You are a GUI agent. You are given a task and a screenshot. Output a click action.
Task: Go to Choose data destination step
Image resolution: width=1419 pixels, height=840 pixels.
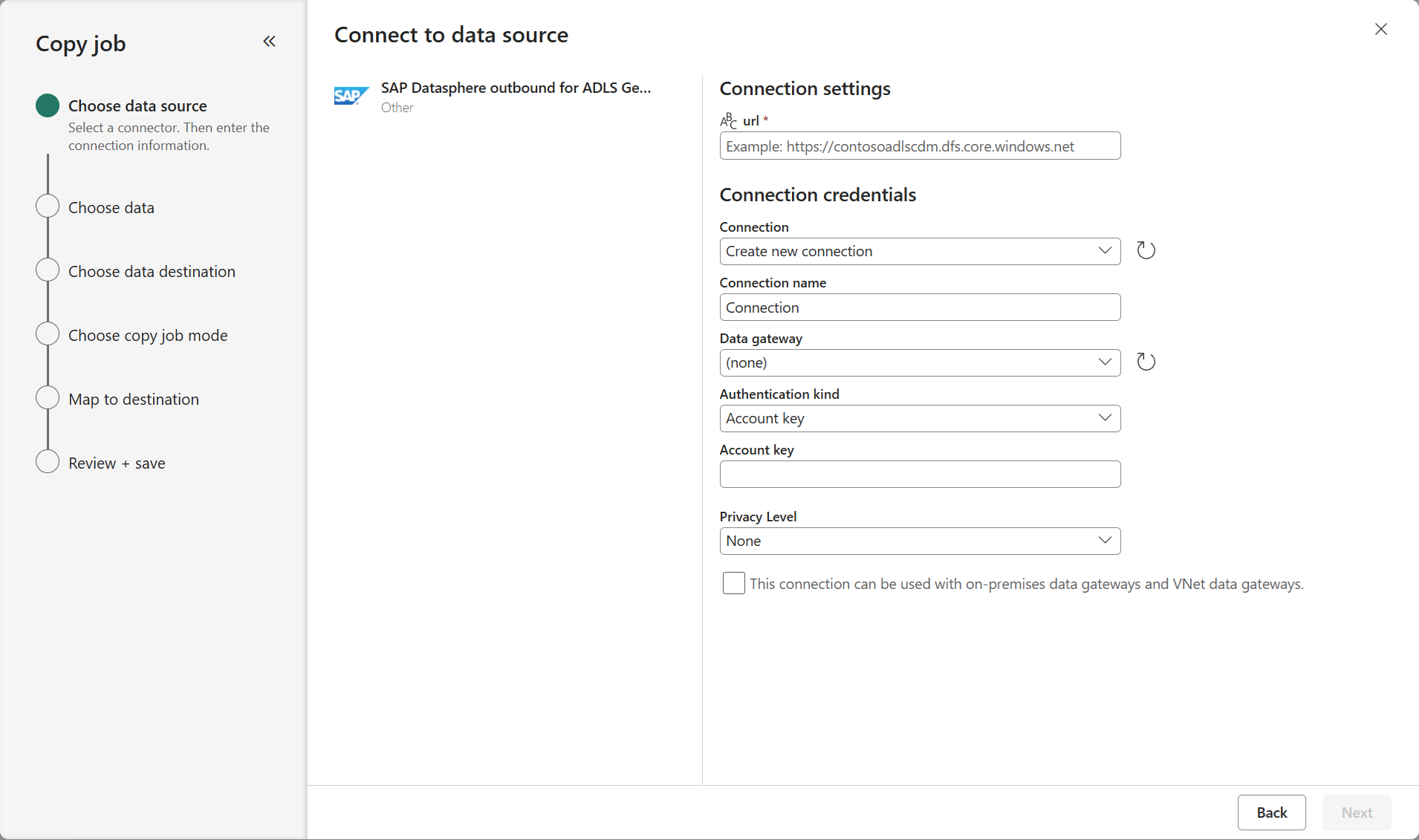point(152,272)
